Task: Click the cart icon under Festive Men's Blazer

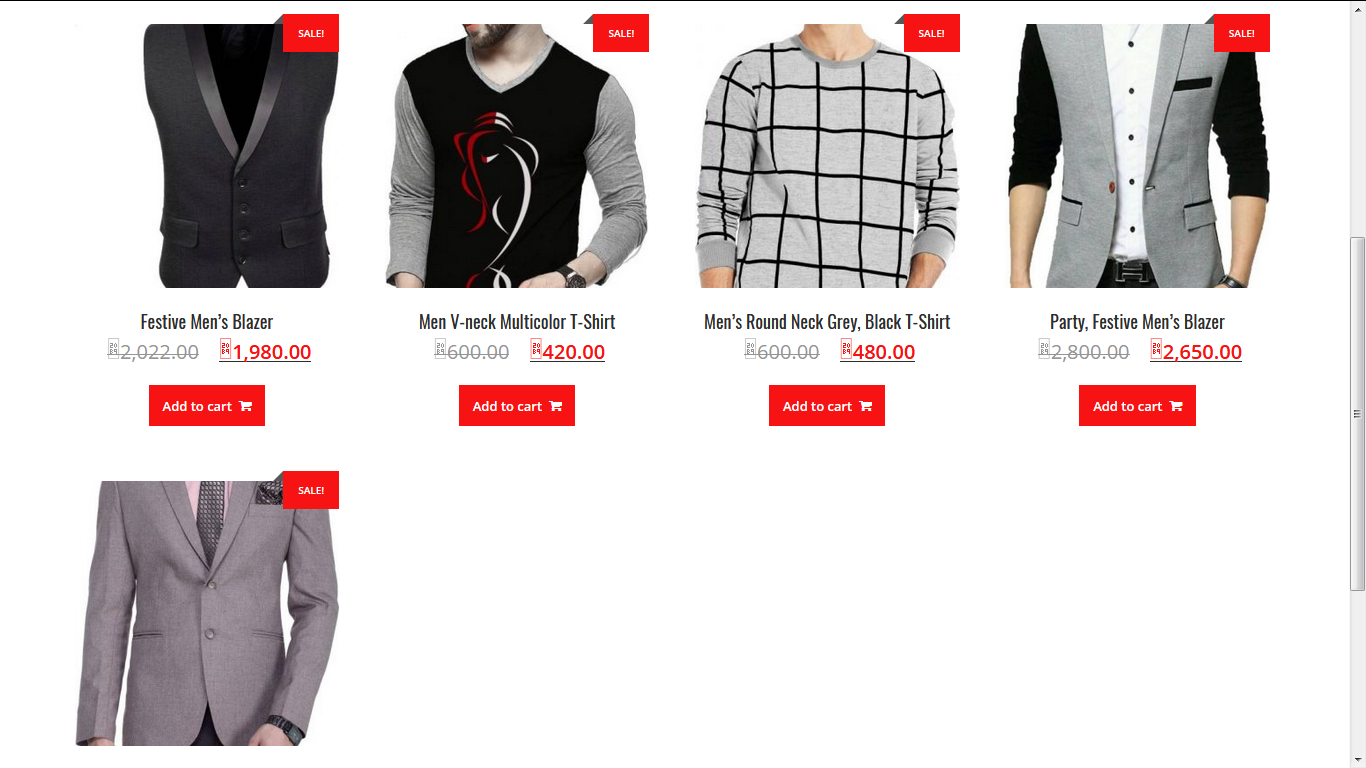Action: (245, 406)
